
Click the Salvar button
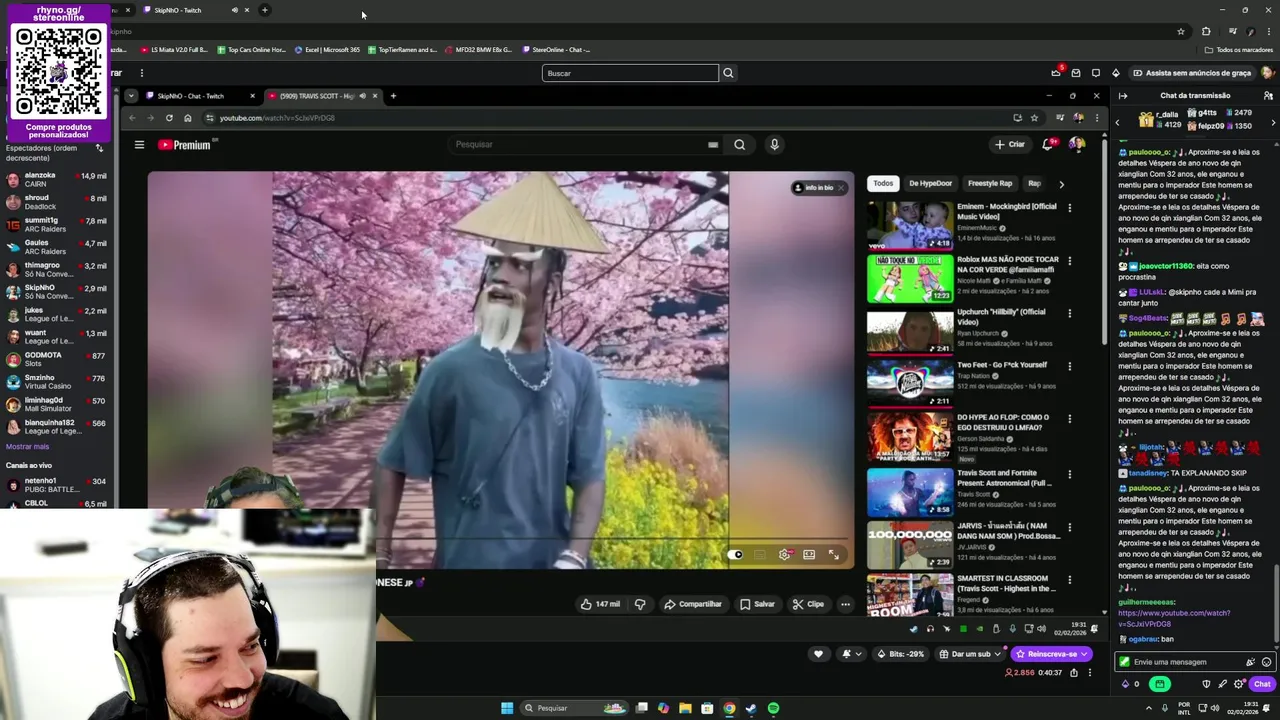point(757,604)
